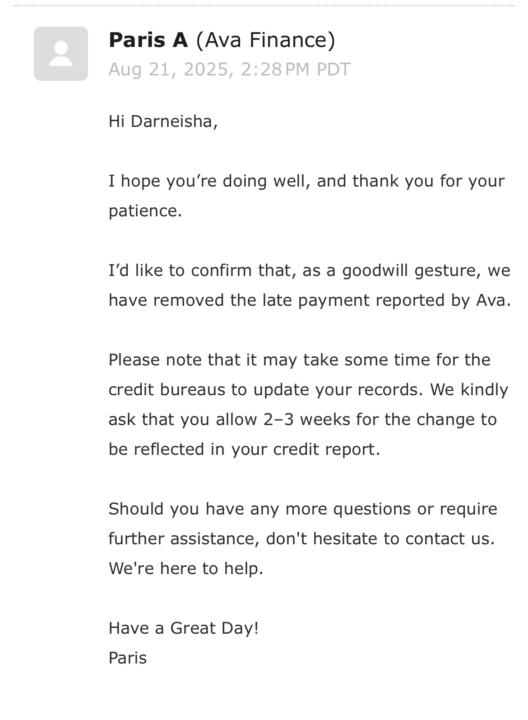Select the 'thank you for your patience' sentence

tap(306, 196)
